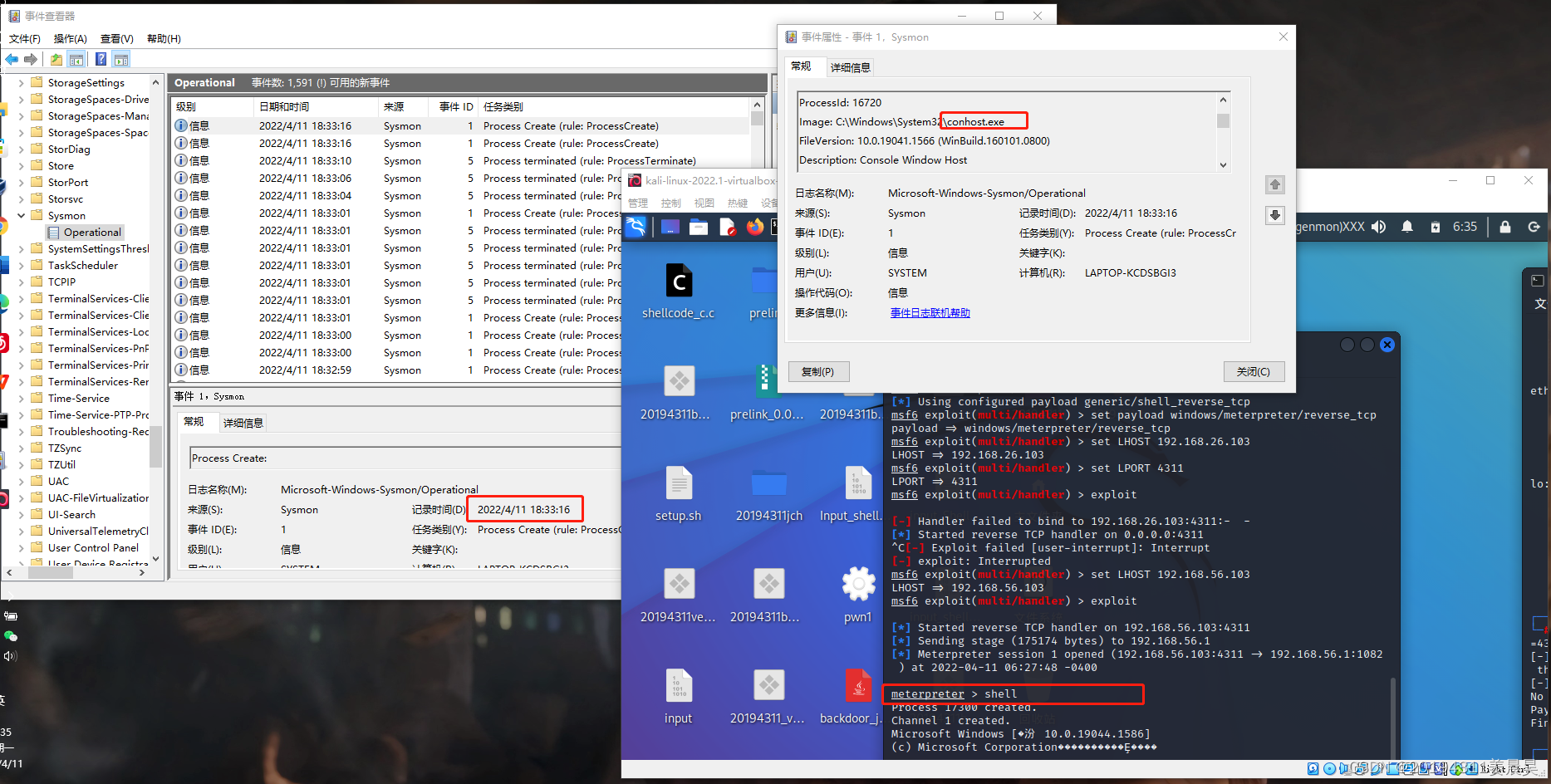The image size is (1551, 784).
Task: Click the Kali lock screen icon
Action: [x=1504, y=227]
